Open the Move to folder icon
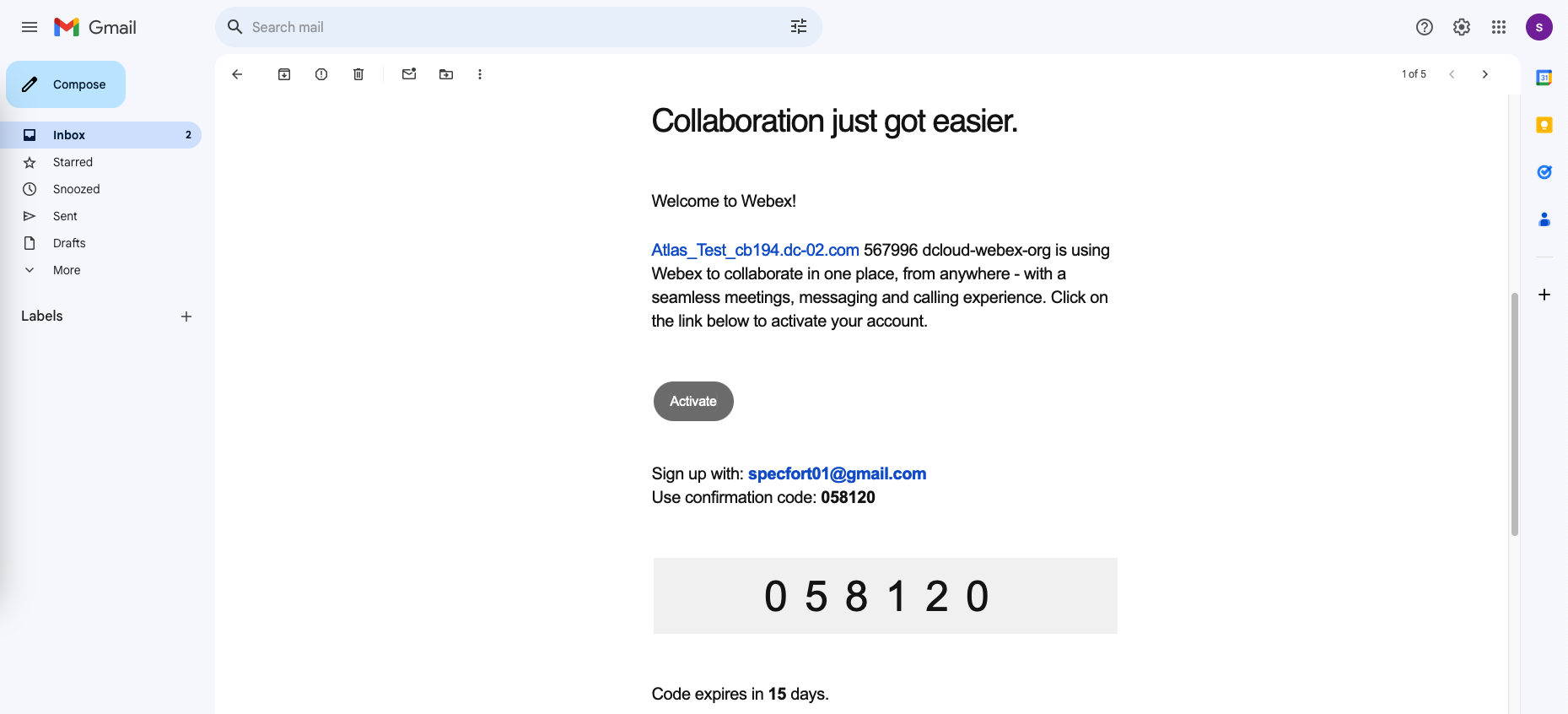The image size is (1568, 714). [x=446, y=74]
